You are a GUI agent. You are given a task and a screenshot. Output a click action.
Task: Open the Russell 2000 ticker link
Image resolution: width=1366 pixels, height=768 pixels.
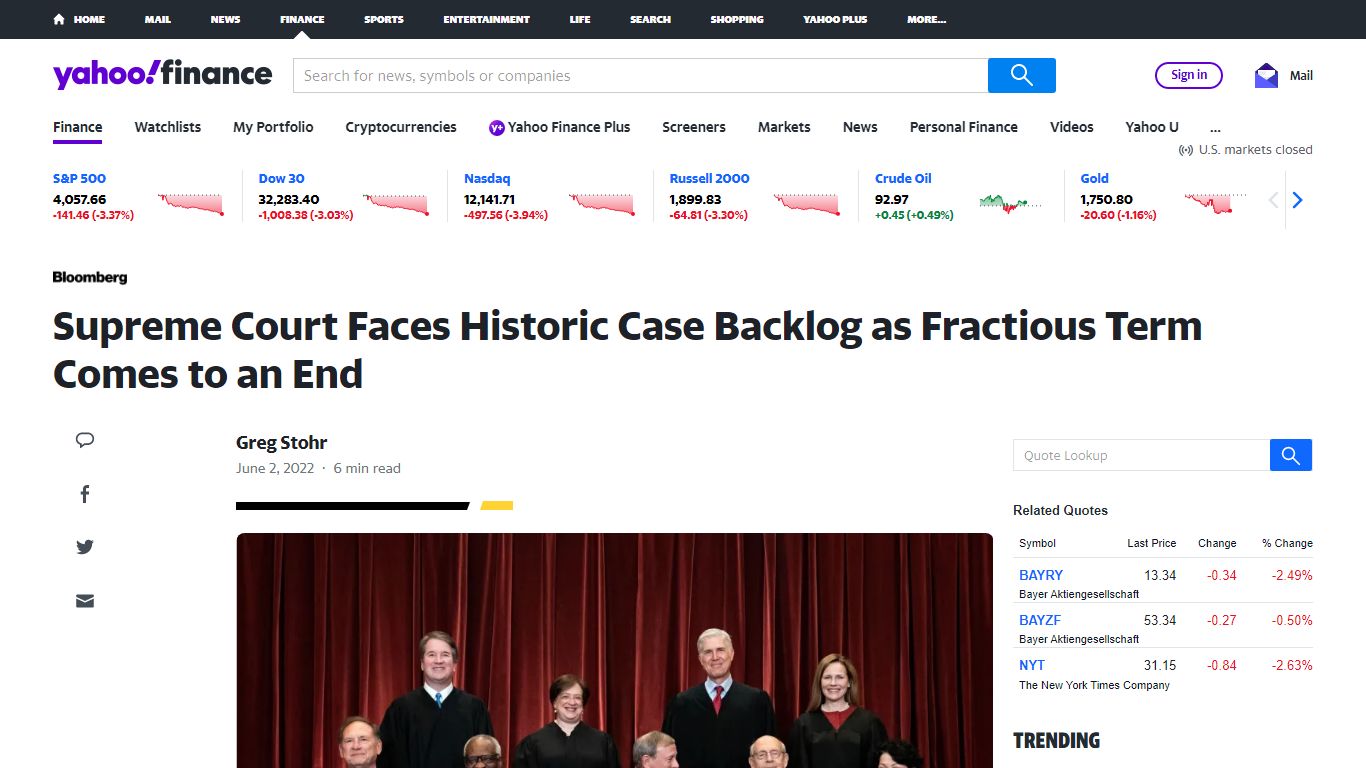(709, 178)
